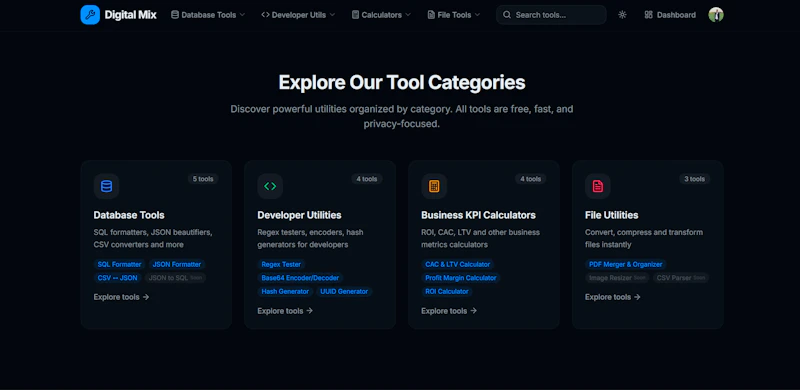Click the 4 tools badge on Business KPI card
This screenshot has height=390, width=800.
tap(531, 179)
